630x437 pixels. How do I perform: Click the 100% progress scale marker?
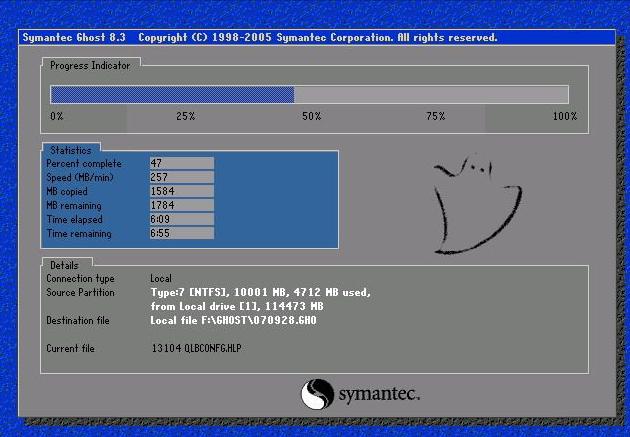(565, 117)
